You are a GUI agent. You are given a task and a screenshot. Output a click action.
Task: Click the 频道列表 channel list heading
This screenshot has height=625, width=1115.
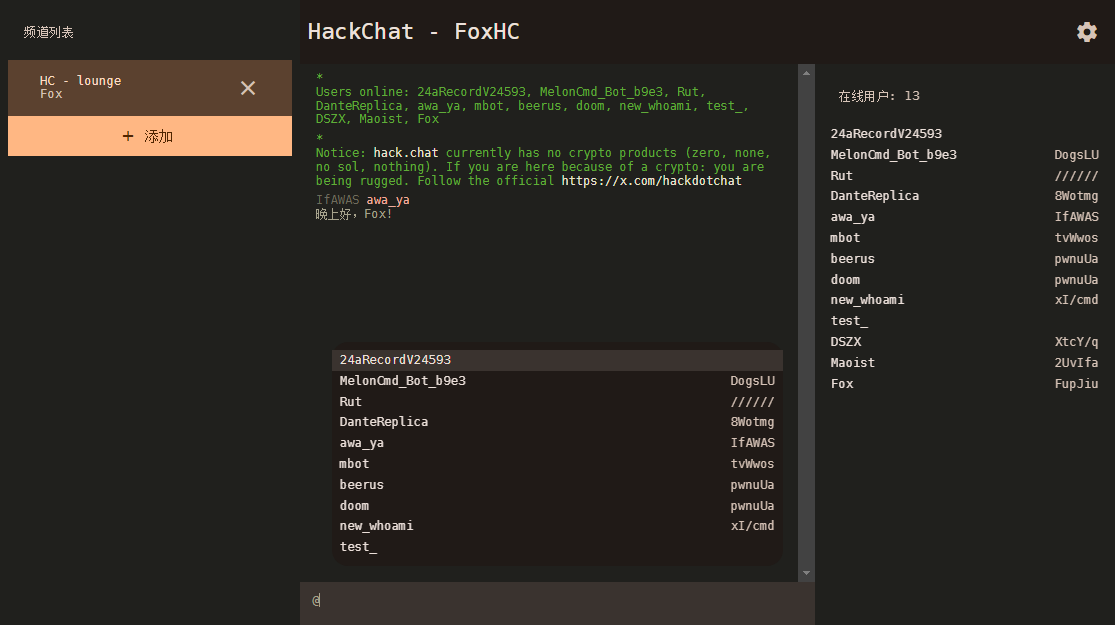click(x=48, y=32)
